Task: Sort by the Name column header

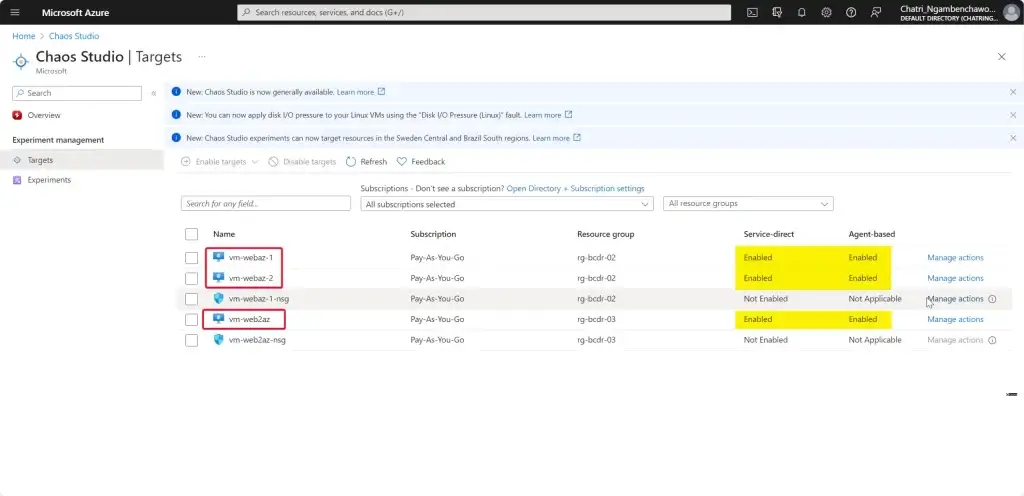Action: coord(224,234)
